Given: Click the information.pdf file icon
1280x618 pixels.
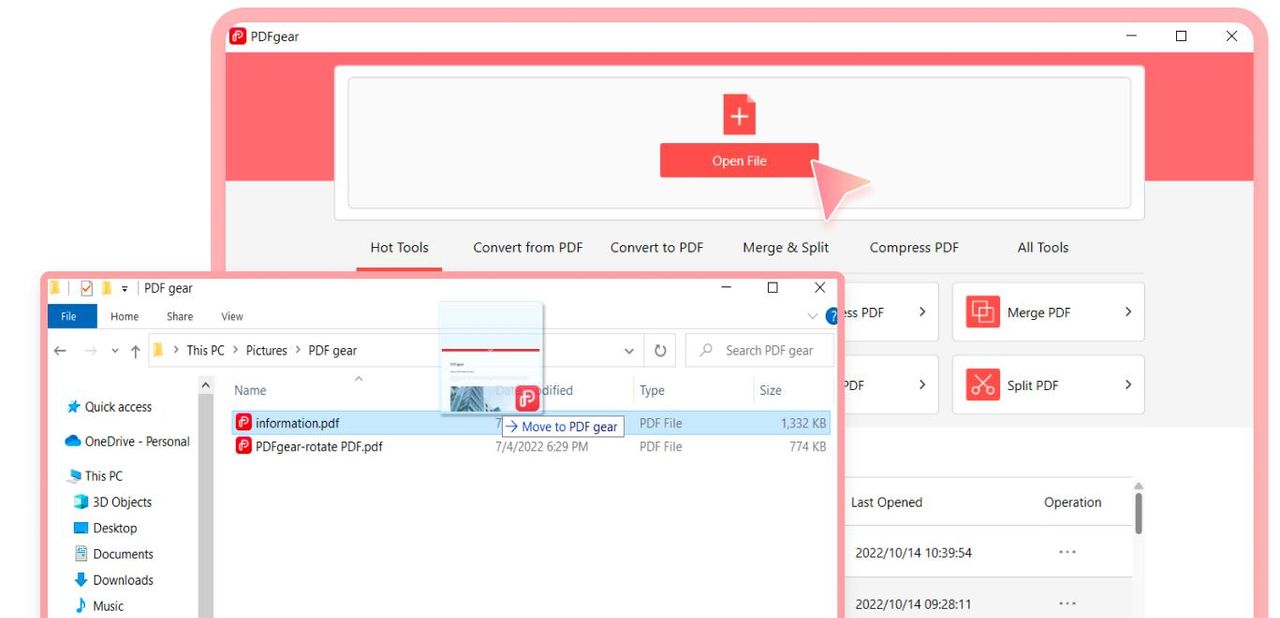Looking at the screenshot, I should [x=243, y=423].
